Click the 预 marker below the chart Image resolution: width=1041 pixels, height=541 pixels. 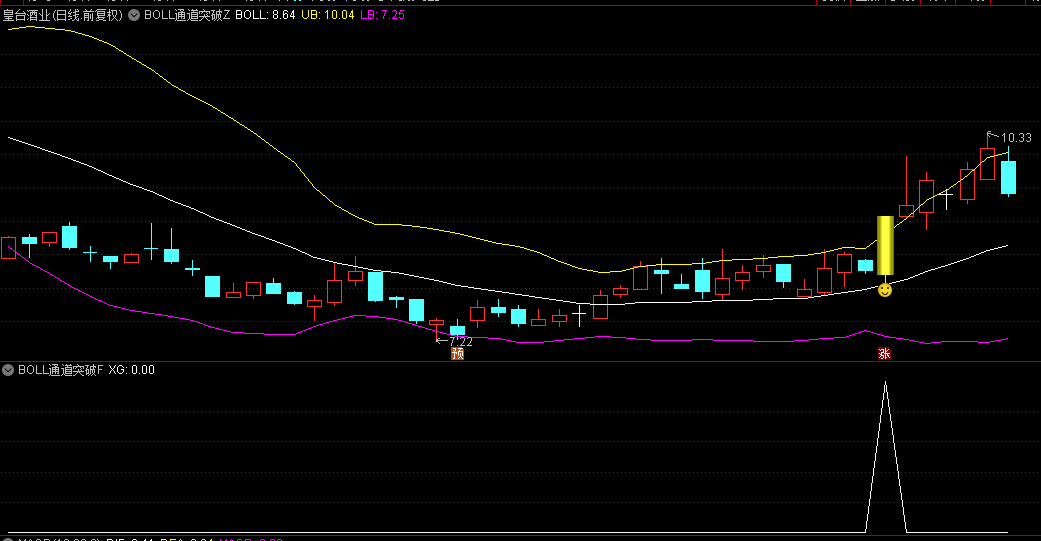pyautogui.click(x=457, y=354)
